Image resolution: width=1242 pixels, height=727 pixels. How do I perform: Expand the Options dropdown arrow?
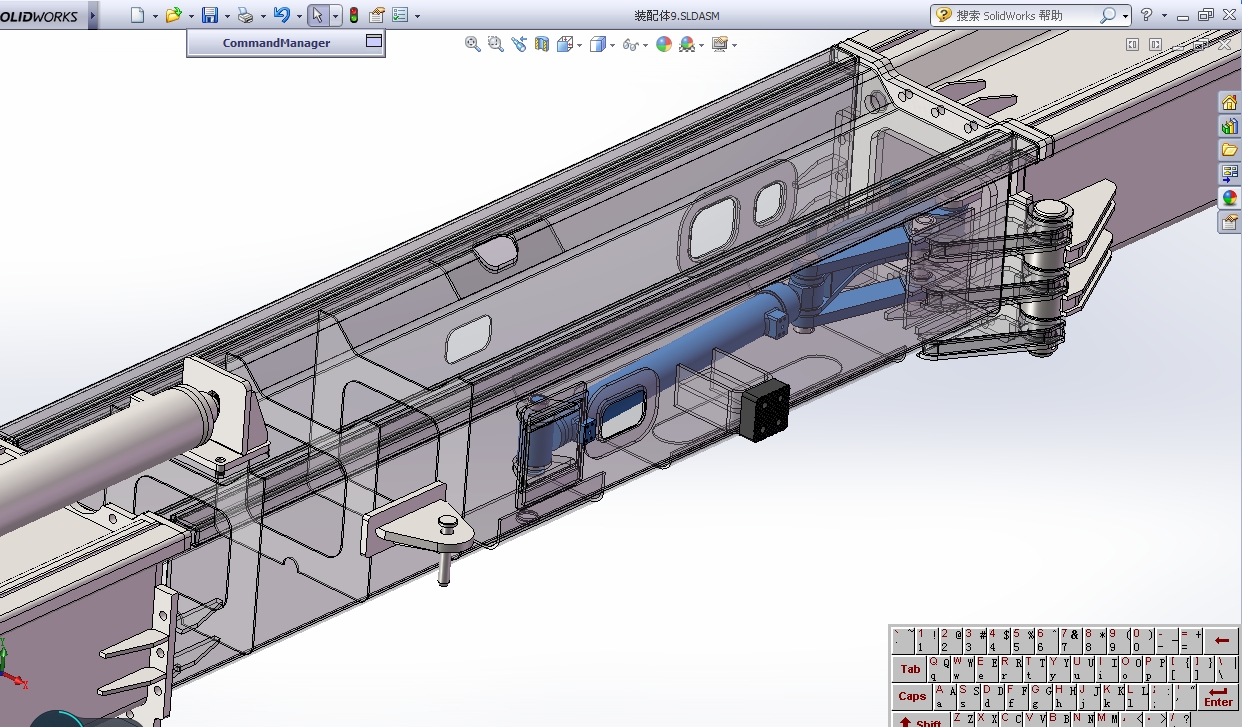(417, 16)
